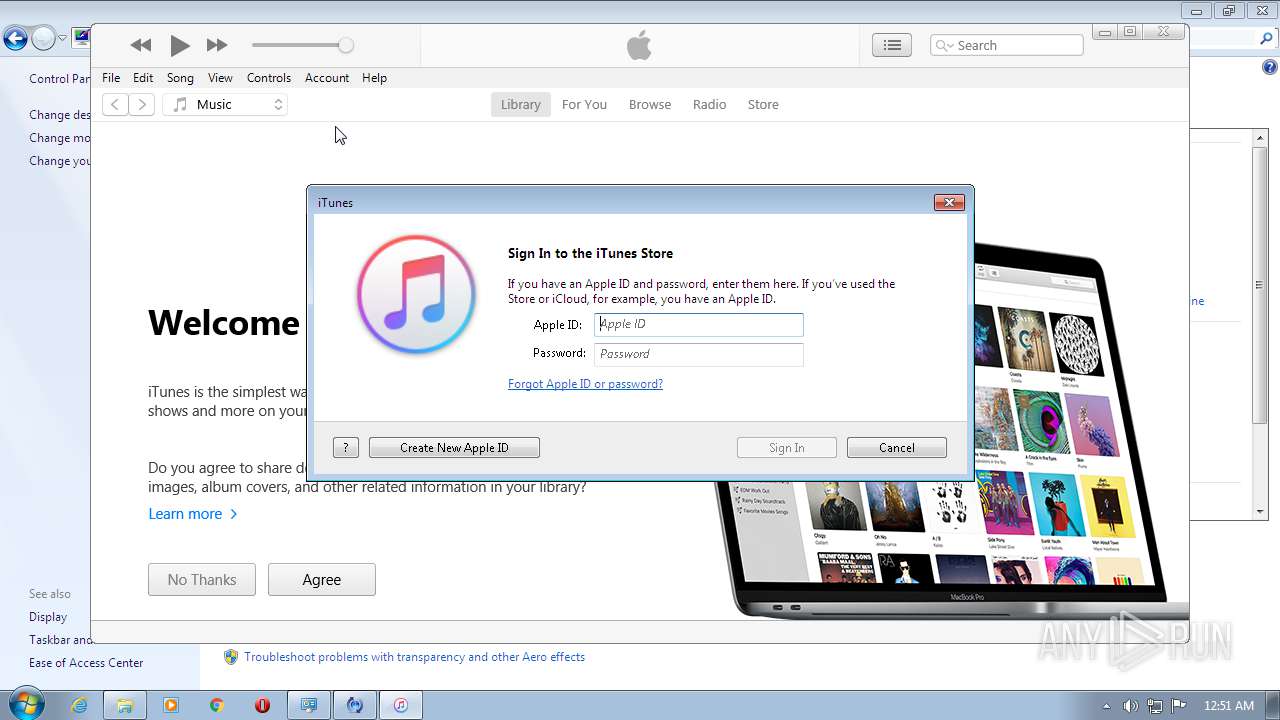The height and width of the screenshot is (720, 1280).
Task: Click the fast-forward button in iTunes
Action: click(x=217, y=45)
